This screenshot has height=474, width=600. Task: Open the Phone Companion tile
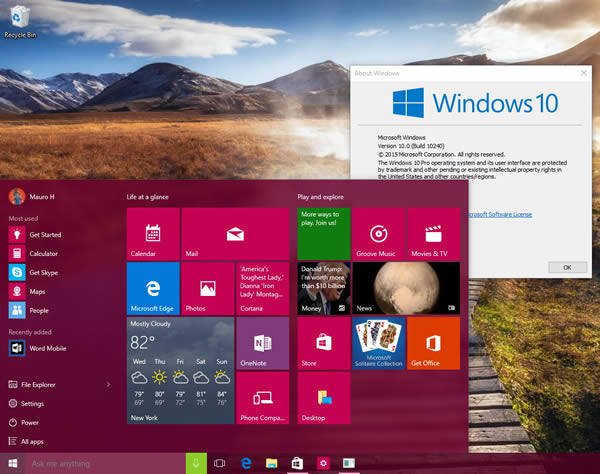[x=263, y=398]
